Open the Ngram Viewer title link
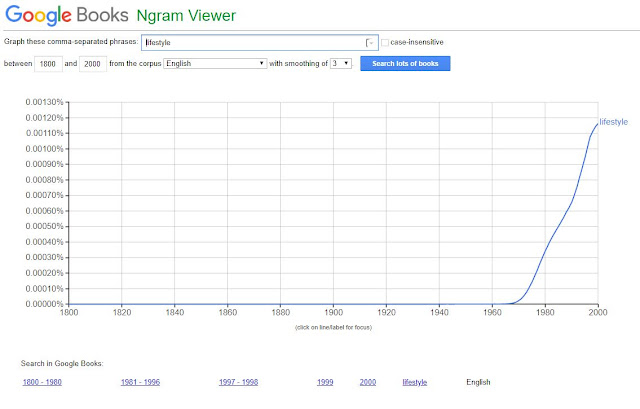This screenshot has width=640, height=409. click(x=186, y=16)
